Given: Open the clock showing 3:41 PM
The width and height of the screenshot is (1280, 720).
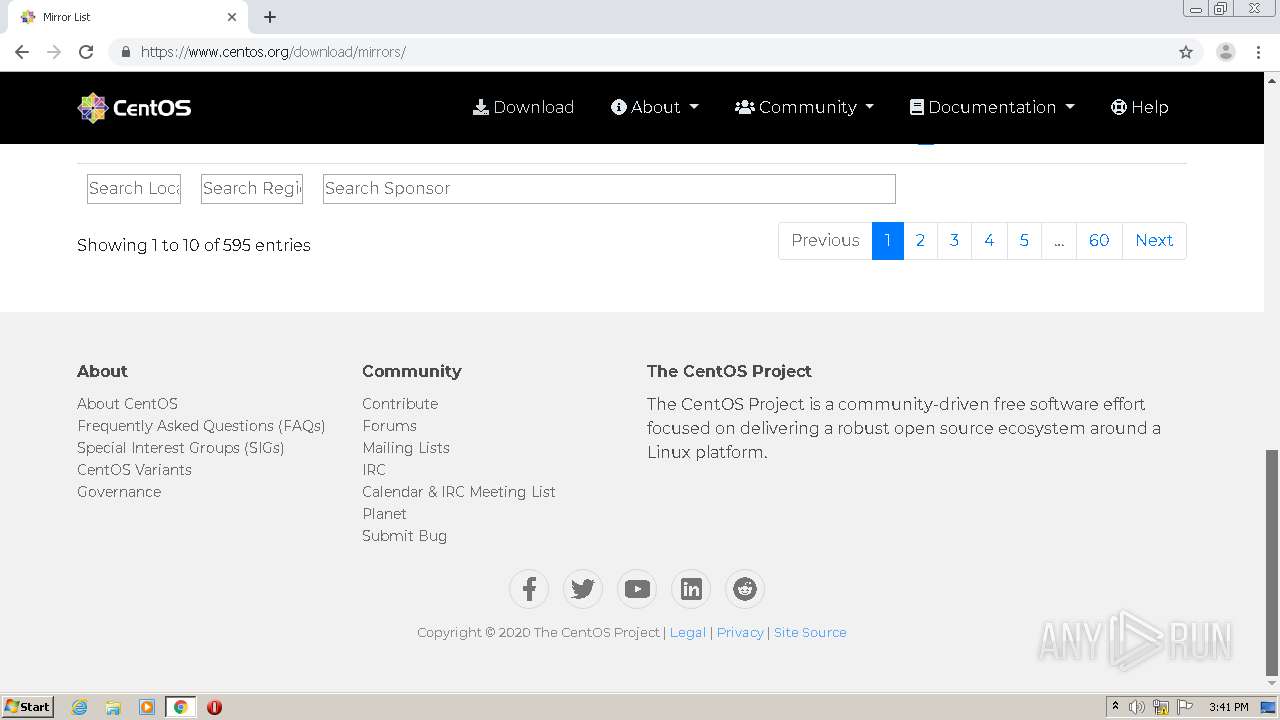Looking at the screenshot, I should click(x=1228, y=707).
